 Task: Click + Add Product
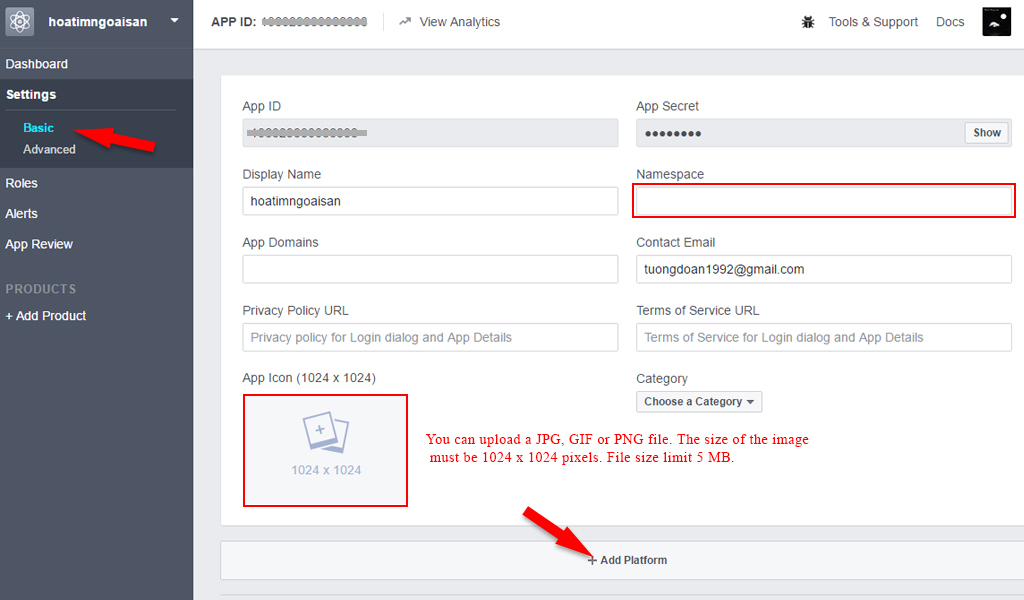pyautogui.click(x=46, y=316)
